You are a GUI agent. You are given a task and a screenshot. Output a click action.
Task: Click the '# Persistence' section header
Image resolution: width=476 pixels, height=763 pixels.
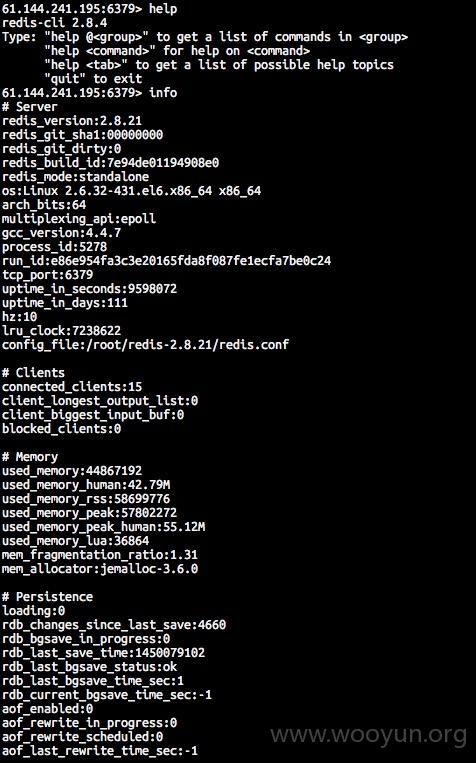(47, 597)
